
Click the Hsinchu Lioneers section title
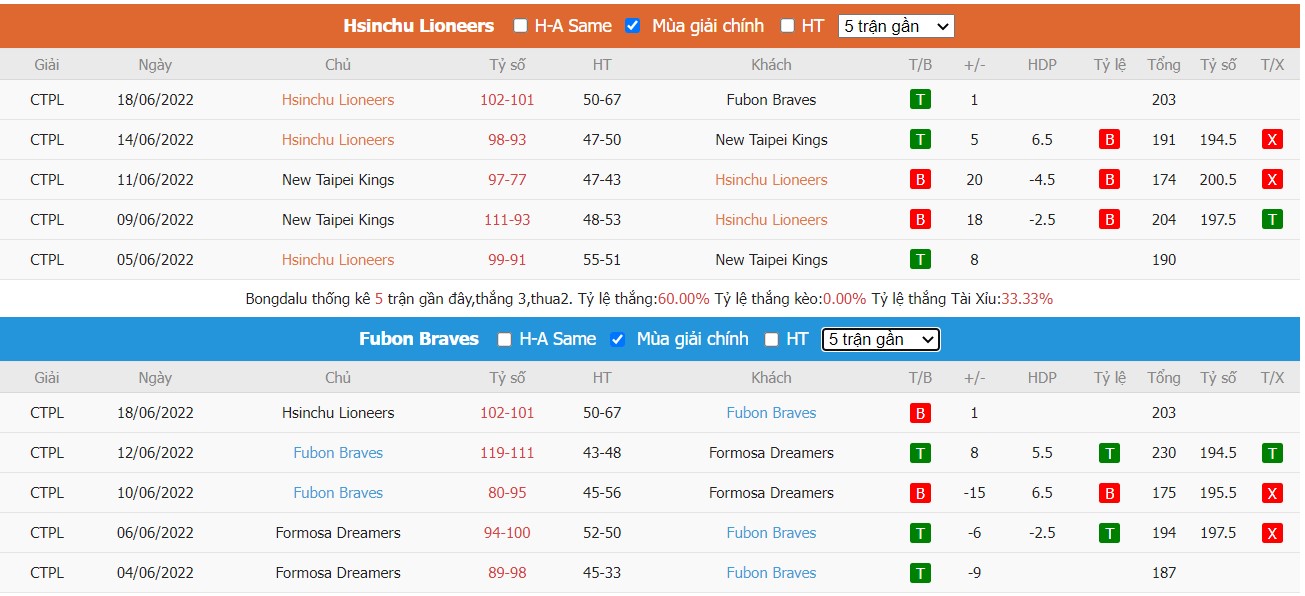[x=419, y=26]
